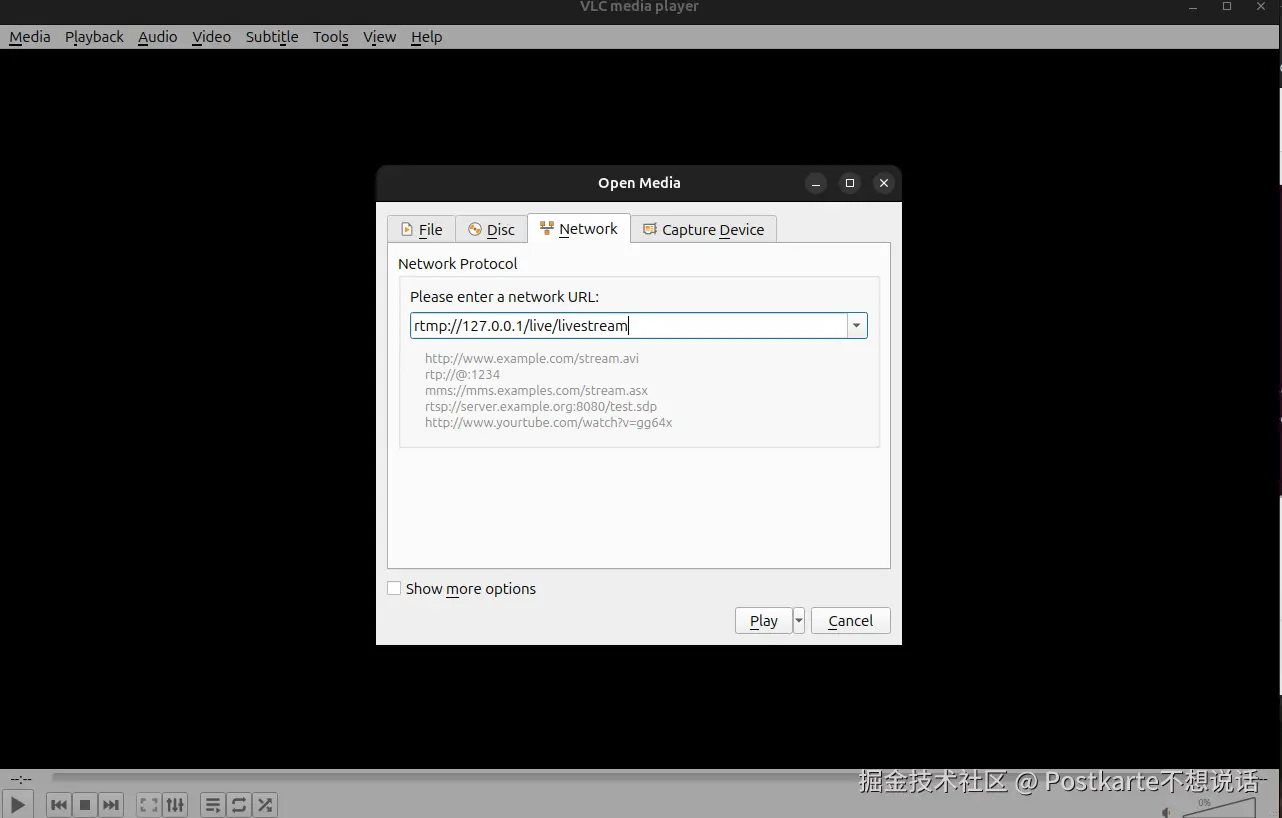Open the Playback menu
The image size is (1282, 818).
click(x=94, y=37)
